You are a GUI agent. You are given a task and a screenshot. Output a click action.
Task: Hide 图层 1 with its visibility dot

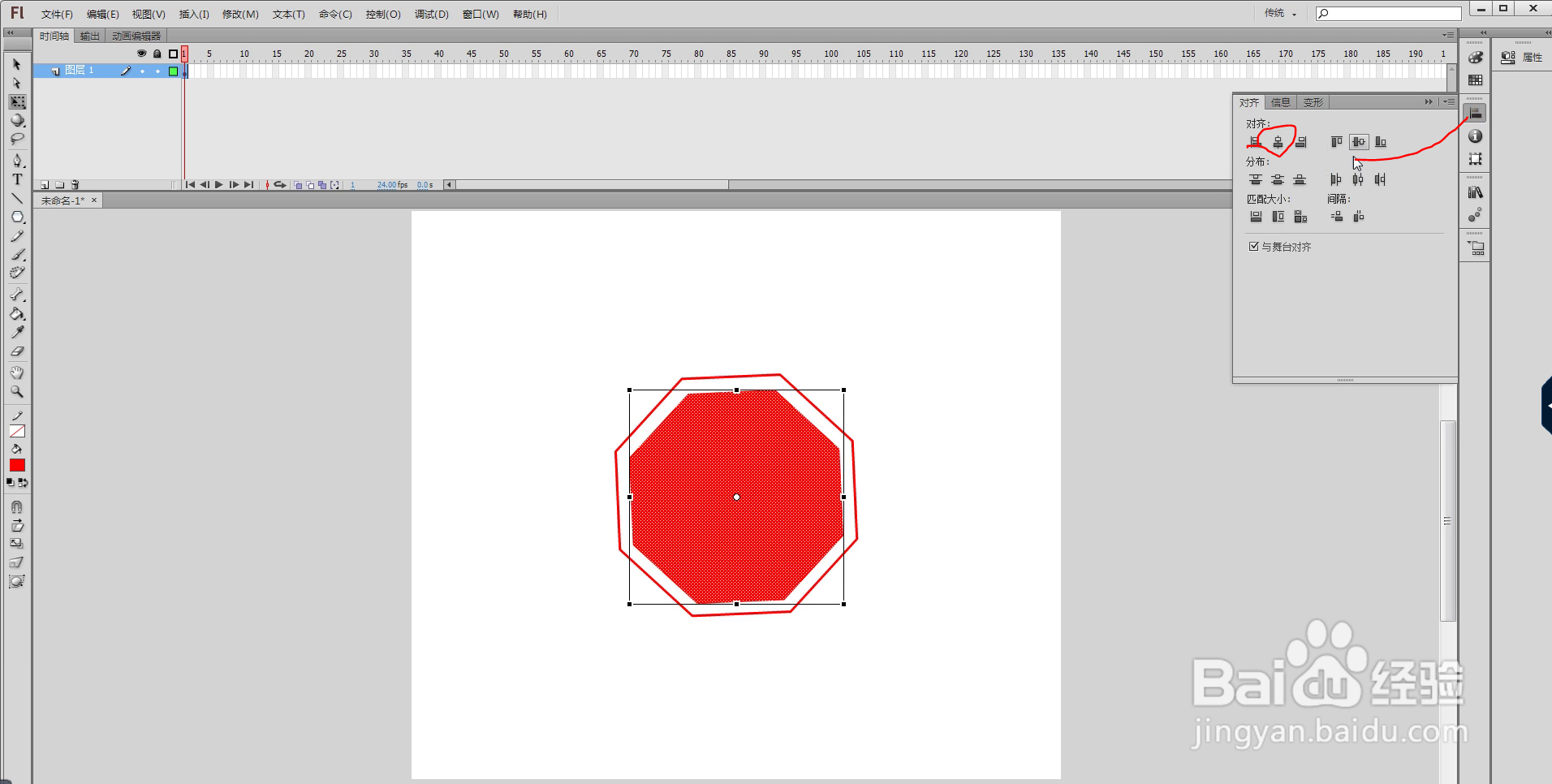(x=143, y=70)
